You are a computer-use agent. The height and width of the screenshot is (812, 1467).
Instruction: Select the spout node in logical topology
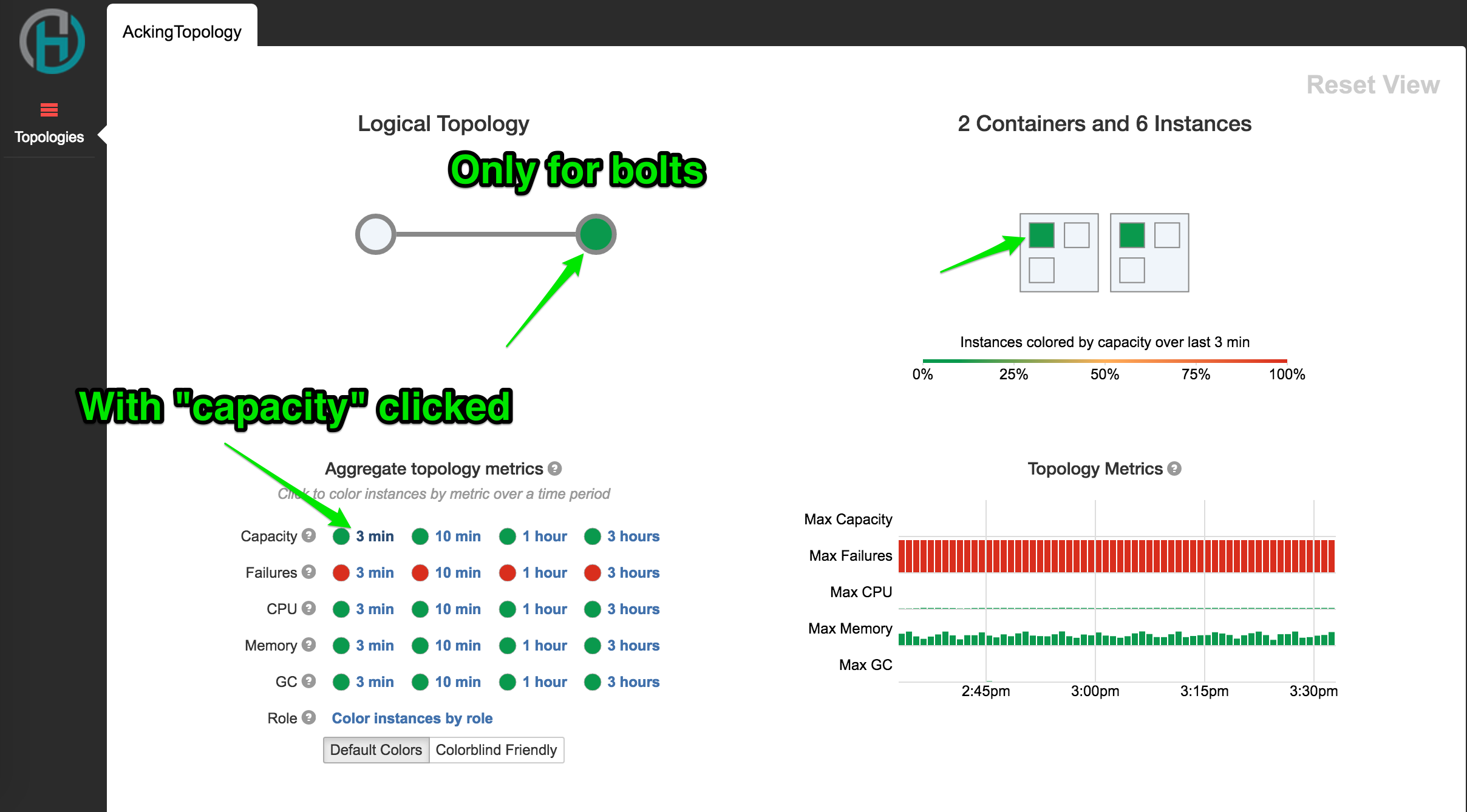[x=376, y=234]
